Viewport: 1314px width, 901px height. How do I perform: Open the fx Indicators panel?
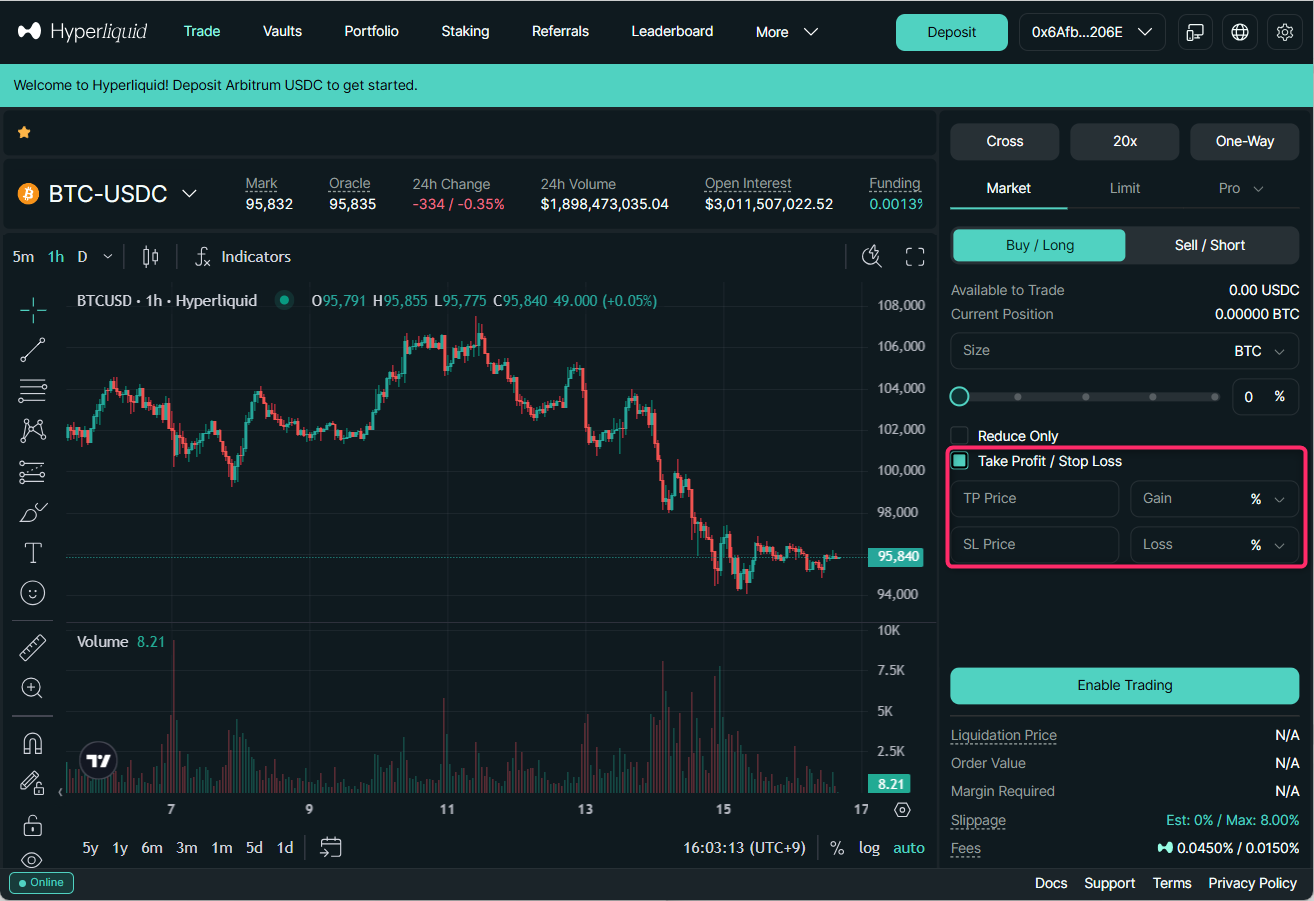(x=243, y=256)
